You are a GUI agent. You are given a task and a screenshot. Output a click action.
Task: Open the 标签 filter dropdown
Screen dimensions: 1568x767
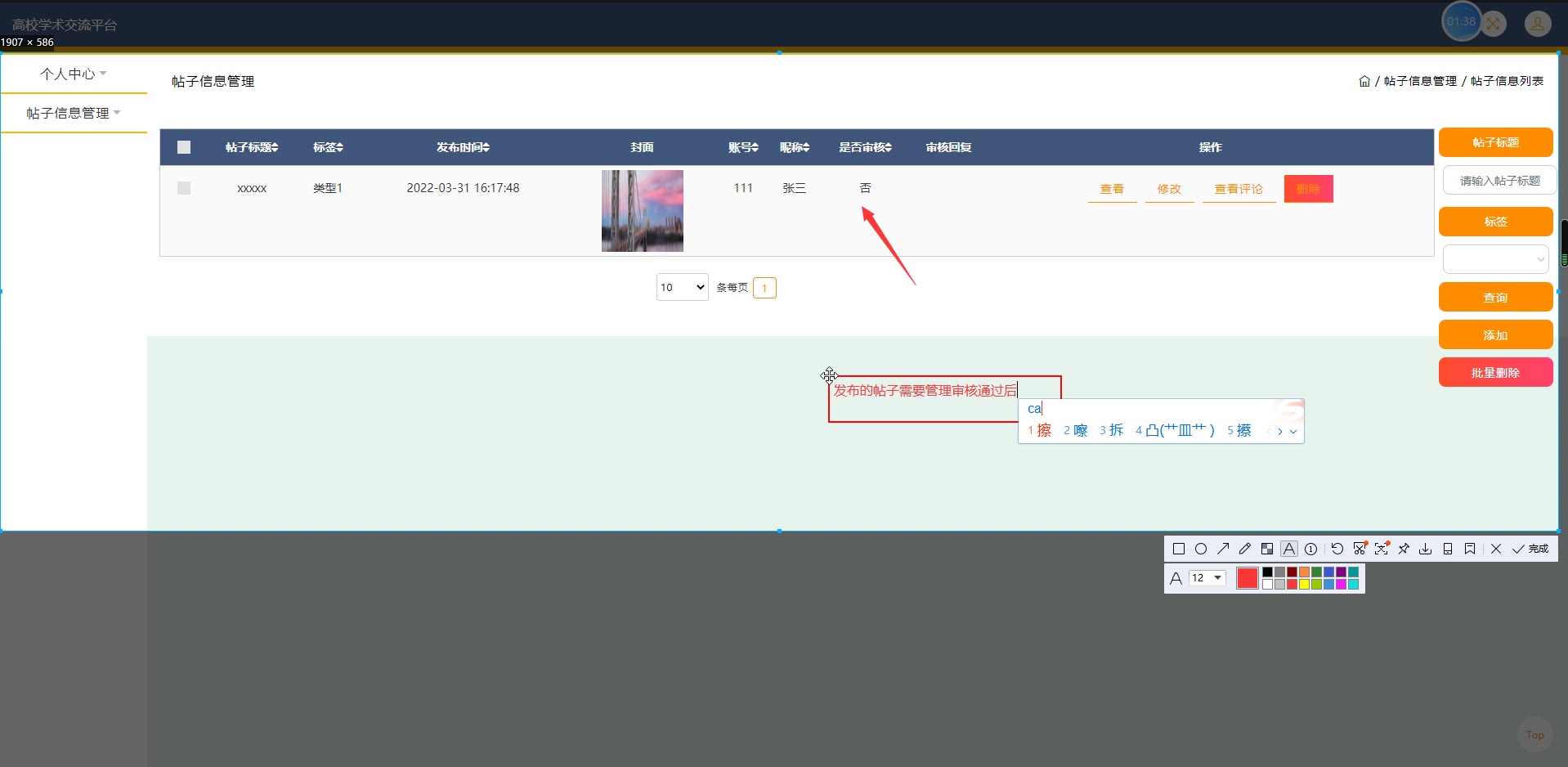(1495, 259)
